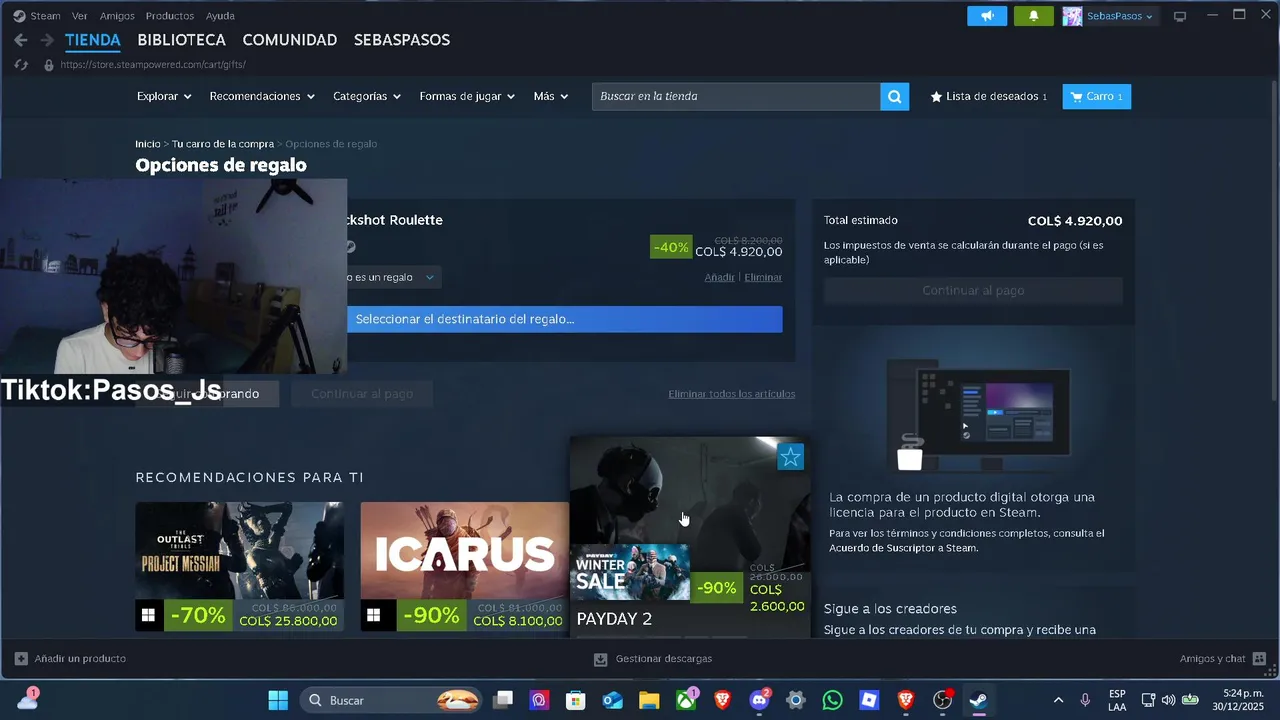This screenshot has height=720, width=1280.
Task: Switch to the BIBLIOTECA tab
Action: [x=182, y=40]
